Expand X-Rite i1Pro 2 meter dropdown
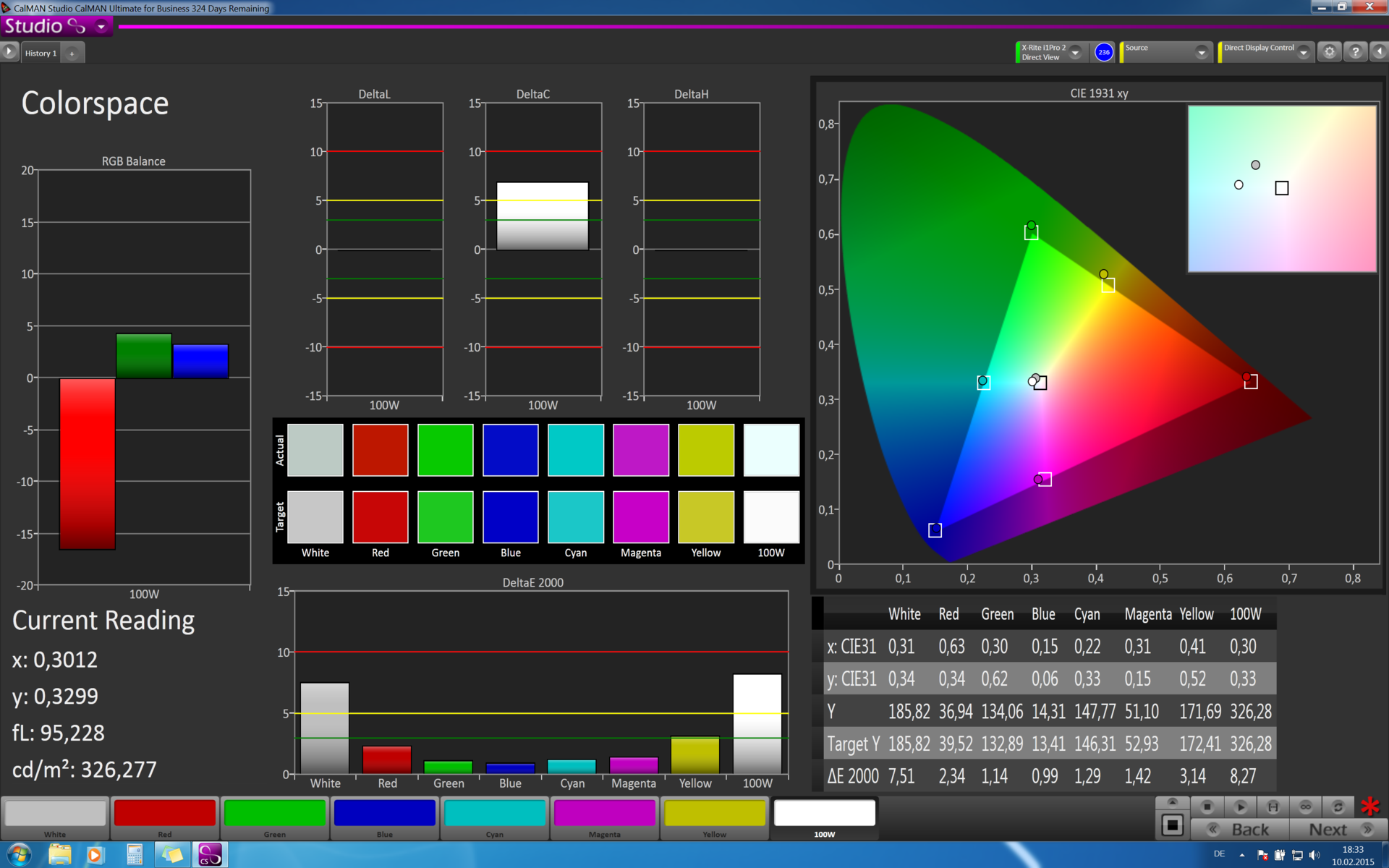Image resolution: width=1389 pixels, height=868 pixels. tap(1075, 52)
